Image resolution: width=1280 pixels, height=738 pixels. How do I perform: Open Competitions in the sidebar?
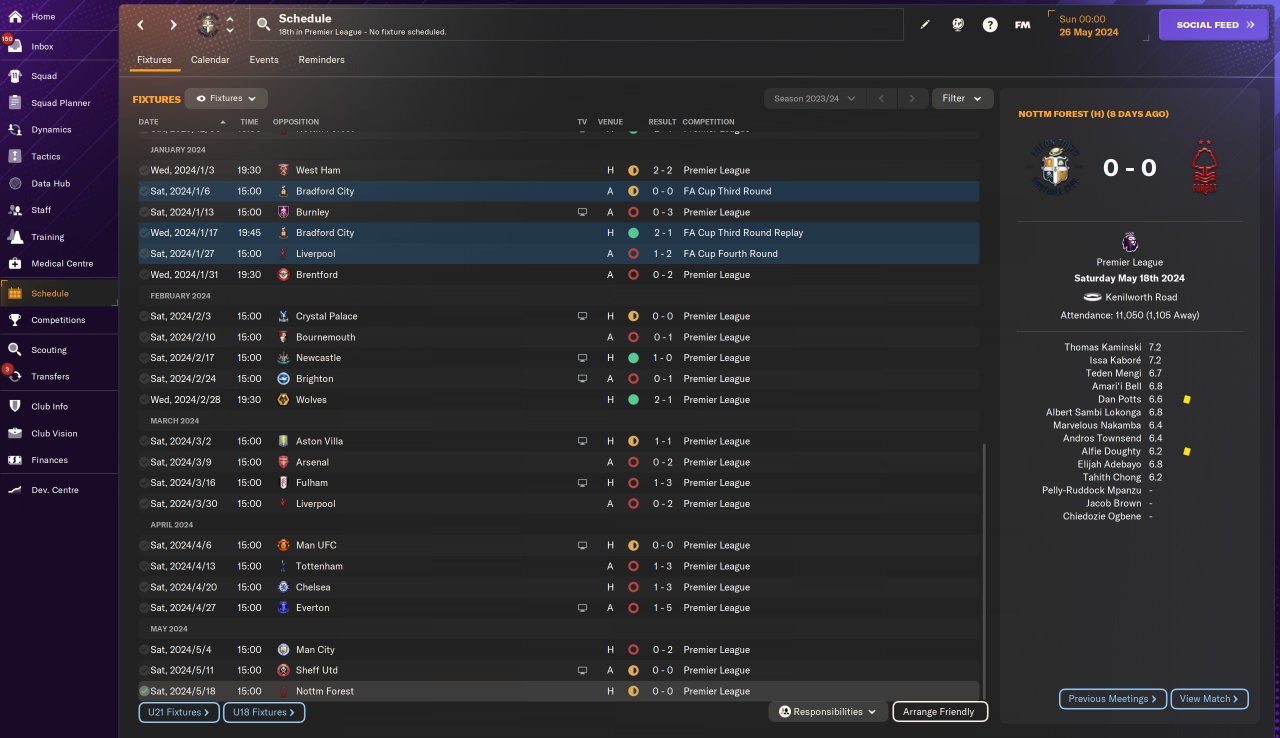(x=58, y=320)
